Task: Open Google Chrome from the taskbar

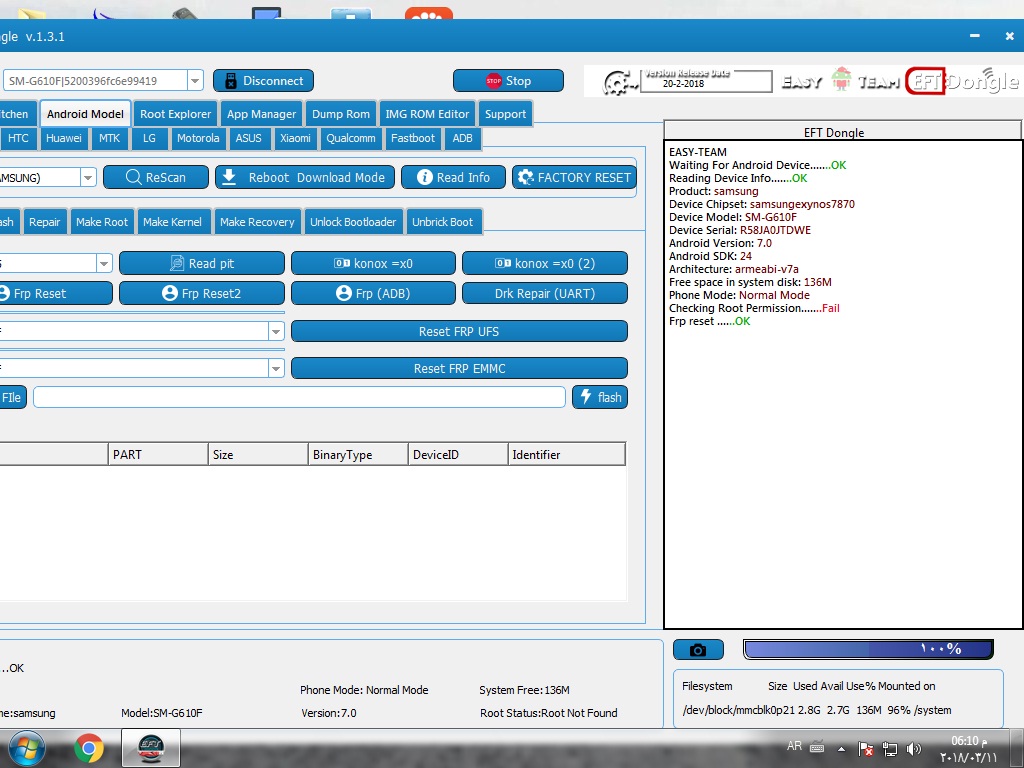Action: pyautogui.click(x=88, y=748)
